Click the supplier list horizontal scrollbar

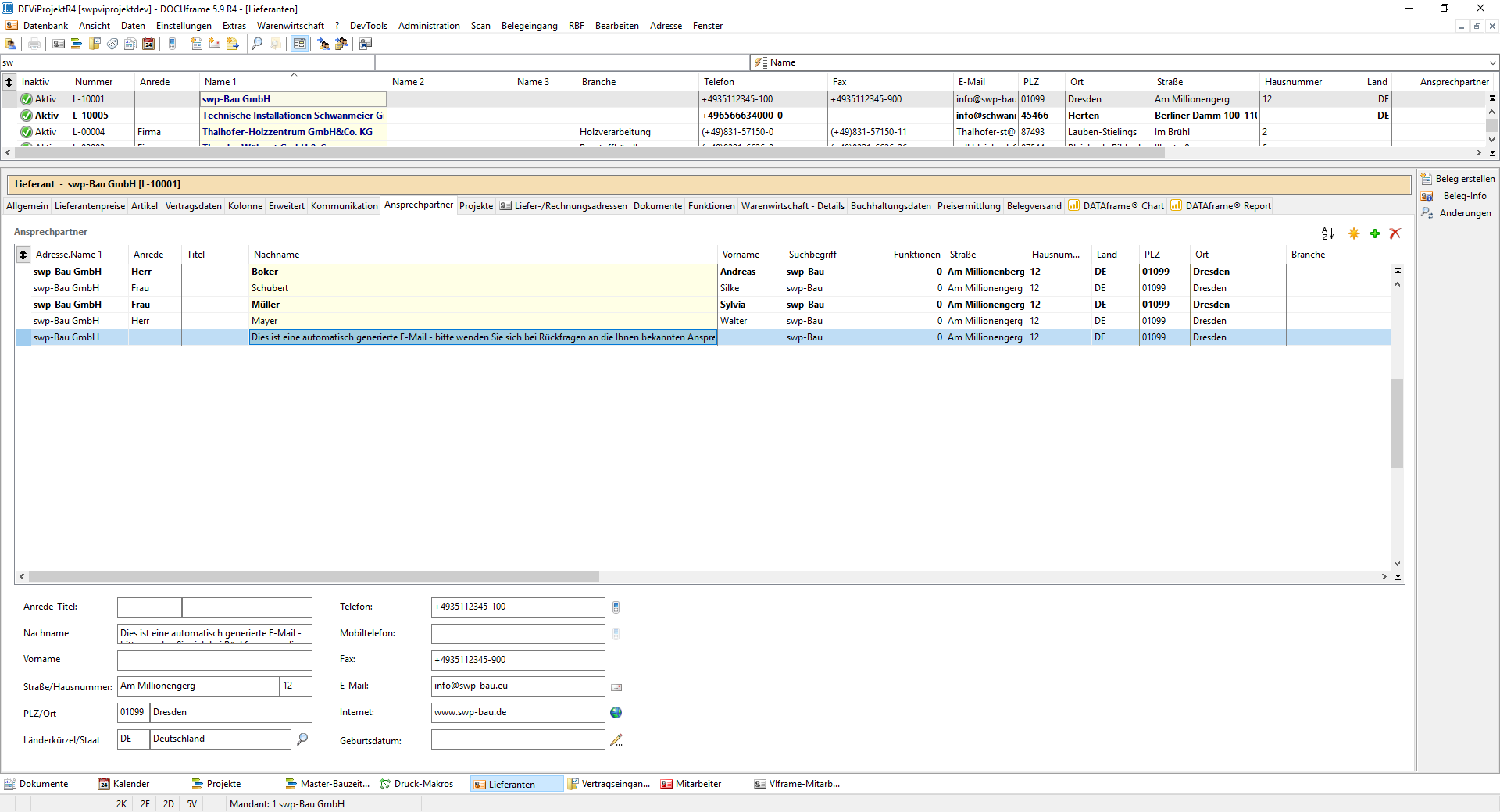[590, 153]
